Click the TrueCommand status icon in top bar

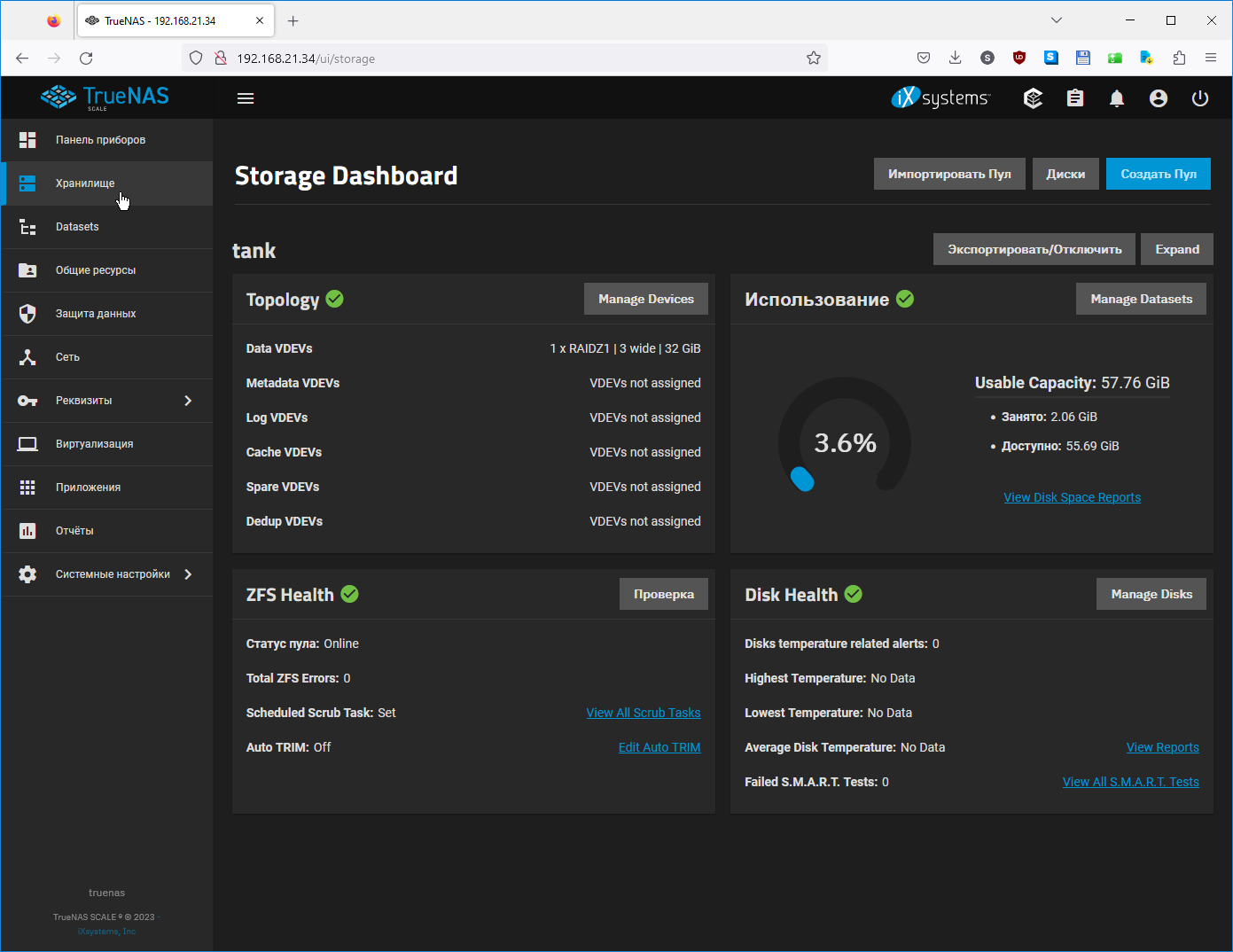(1033, 98)
